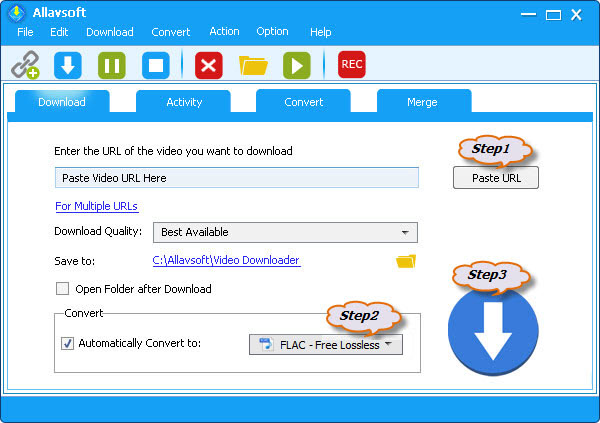Open the Option menu
The height and width of the screenshot is (423, 600).
[272, 31]
